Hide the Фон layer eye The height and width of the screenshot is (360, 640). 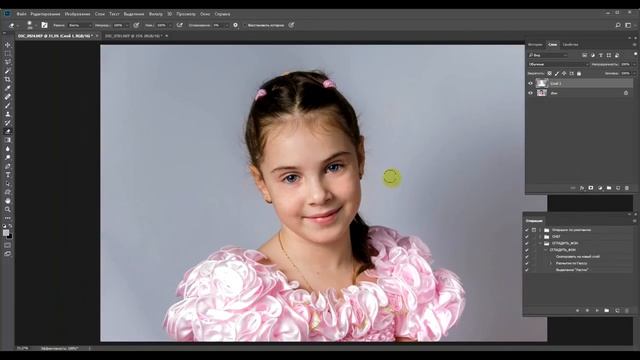(x=531, y=93)
